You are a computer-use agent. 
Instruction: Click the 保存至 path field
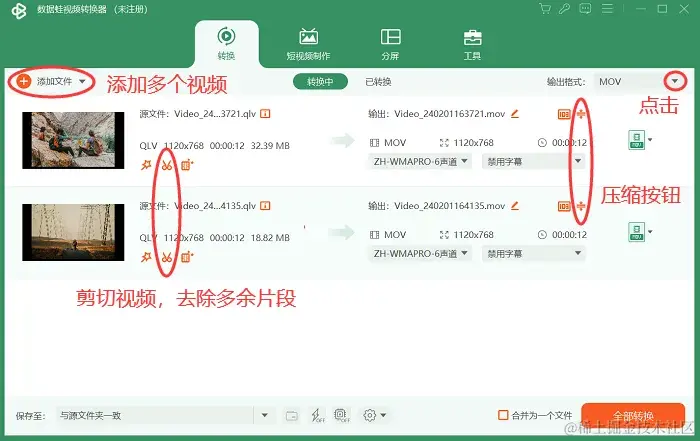155,416
